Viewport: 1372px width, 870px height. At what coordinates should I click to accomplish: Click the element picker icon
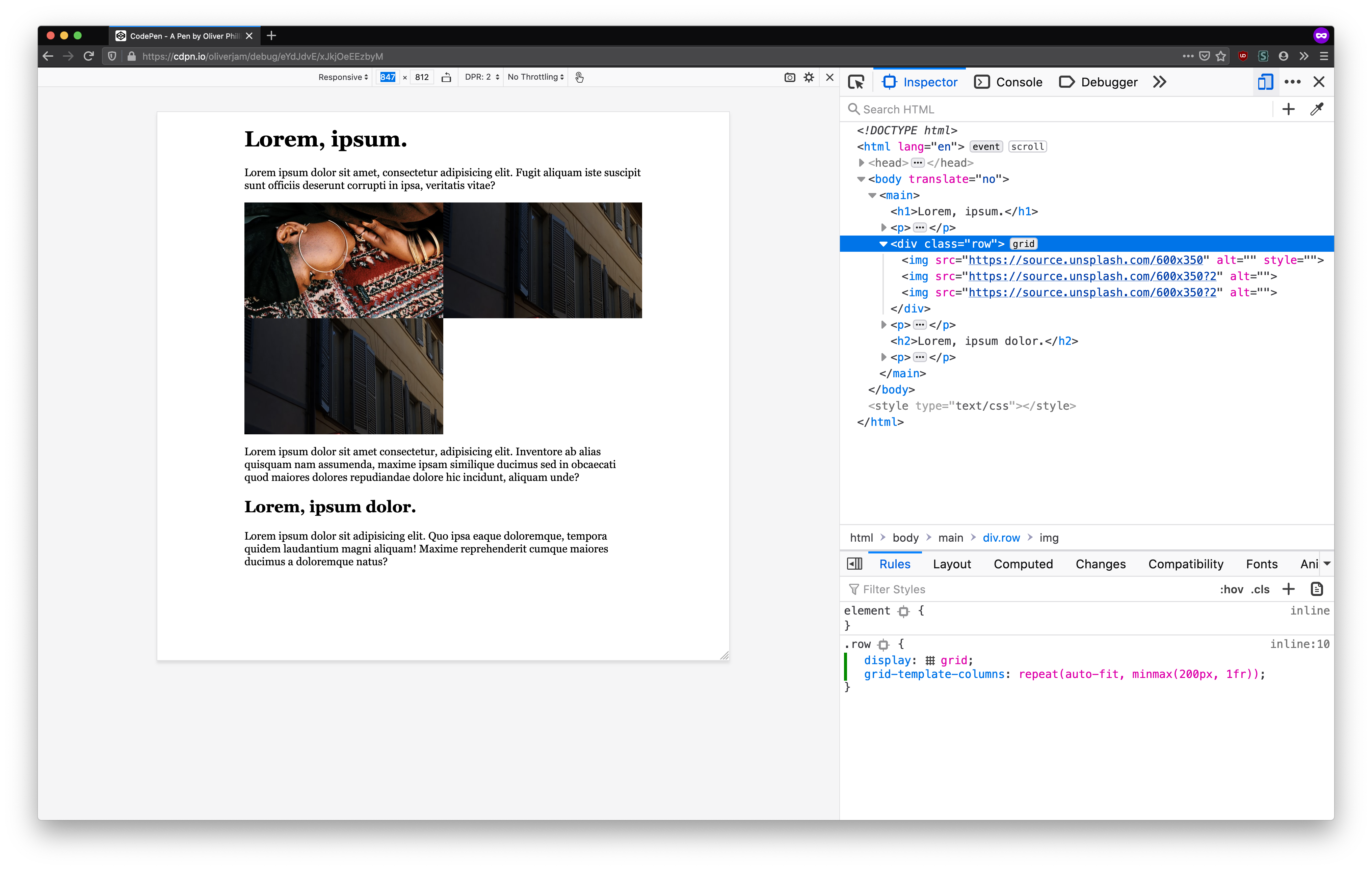856,82
